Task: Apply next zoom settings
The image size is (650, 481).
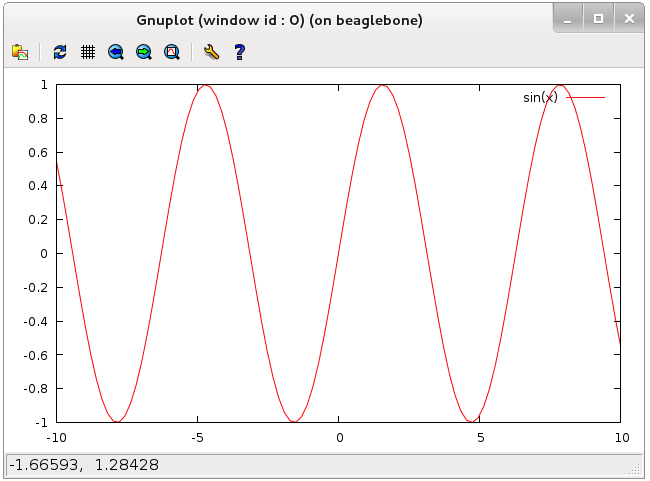Action: click(x=144, y=52)
